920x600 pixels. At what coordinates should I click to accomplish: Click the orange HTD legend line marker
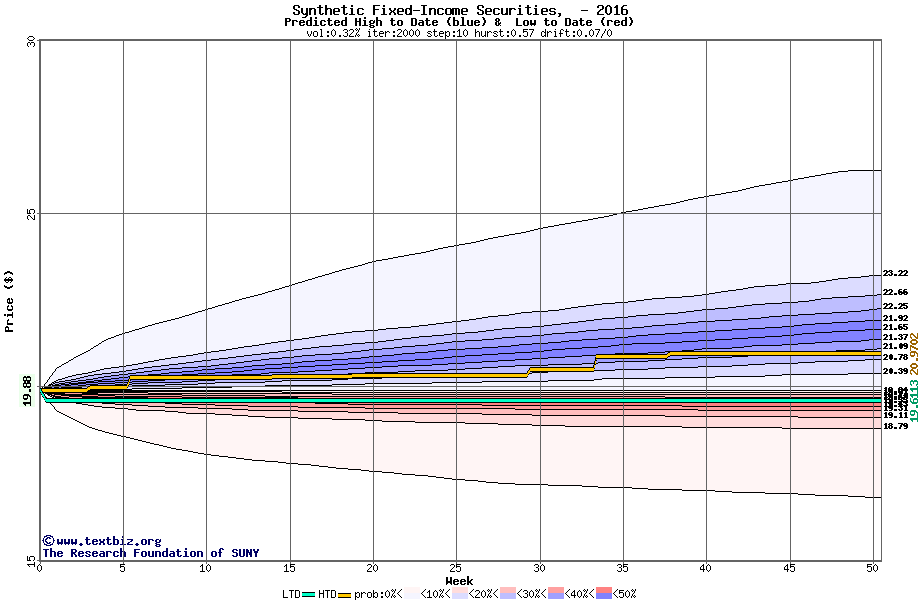pyautogui.click(x=345, y=594)
